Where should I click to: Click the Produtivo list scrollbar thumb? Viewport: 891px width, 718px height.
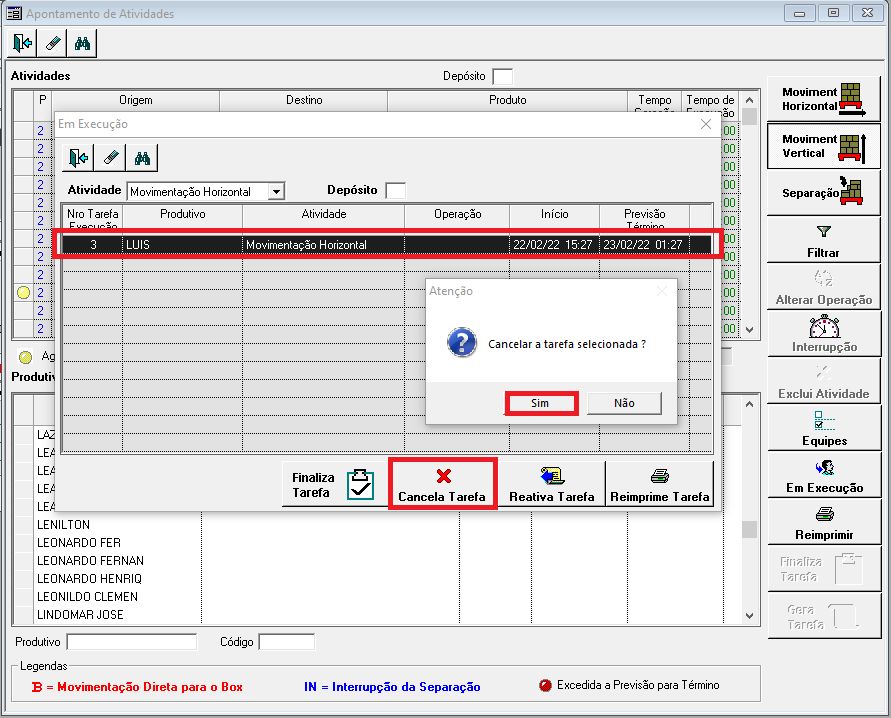[x=749, y=529]
